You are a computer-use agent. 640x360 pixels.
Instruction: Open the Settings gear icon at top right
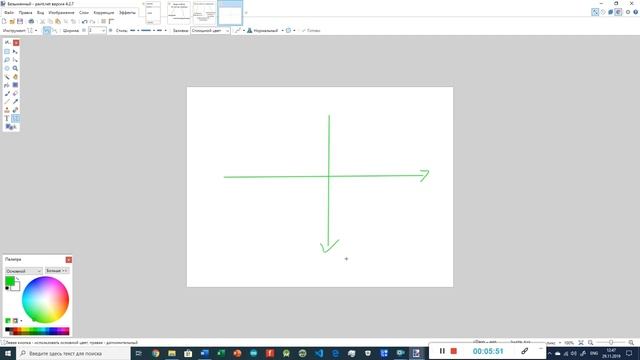(x=628, y=12)
